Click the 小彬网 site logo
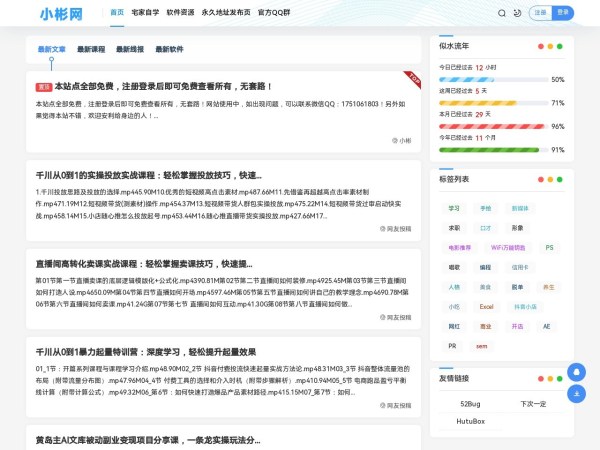The height and width of the screenshot is (450, 600). tap(61, 14)
